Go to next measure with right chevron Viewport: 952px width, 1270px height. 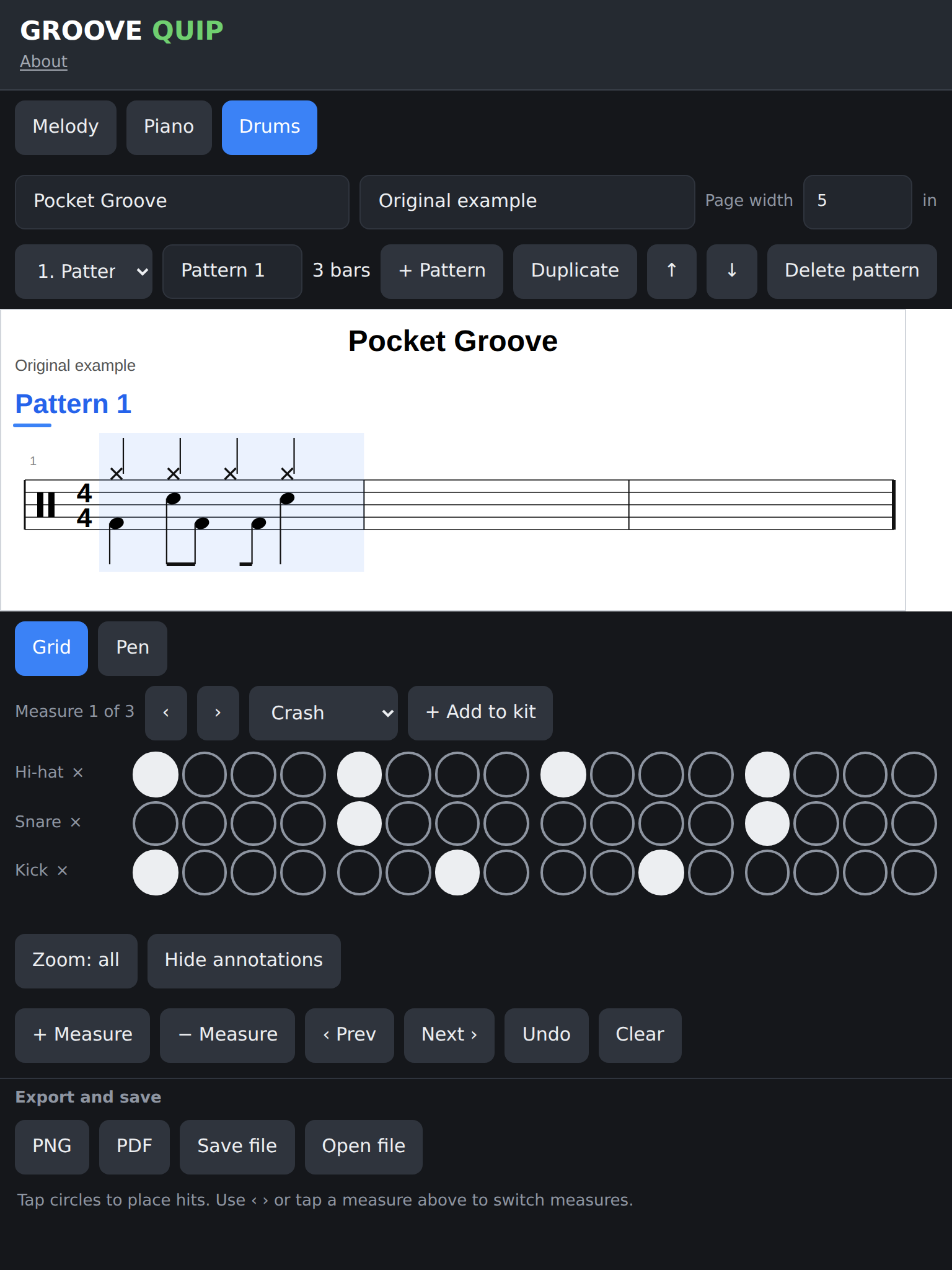tap(218, 713)
